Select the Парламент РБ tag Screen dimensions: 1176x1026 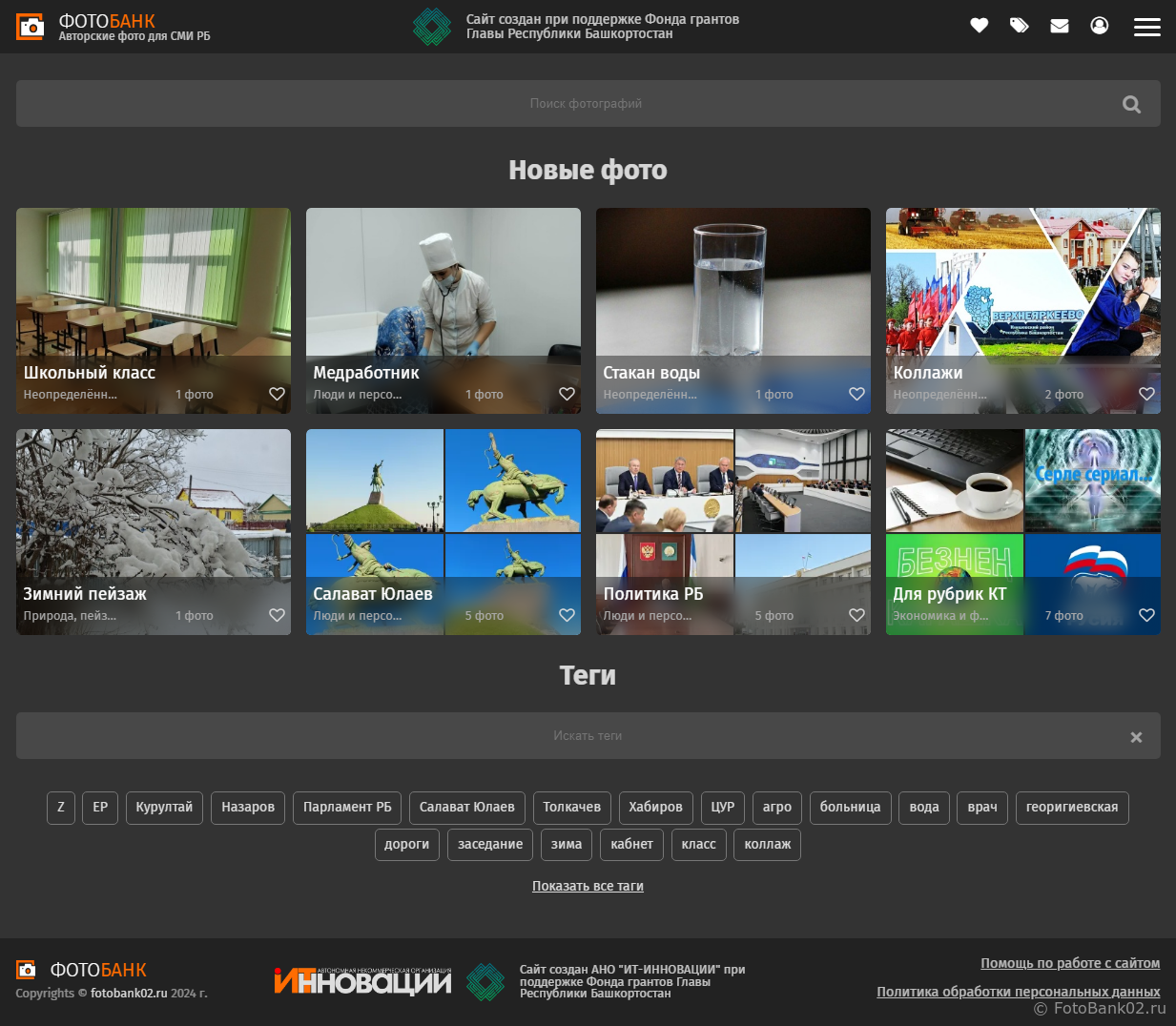point(347,807)
